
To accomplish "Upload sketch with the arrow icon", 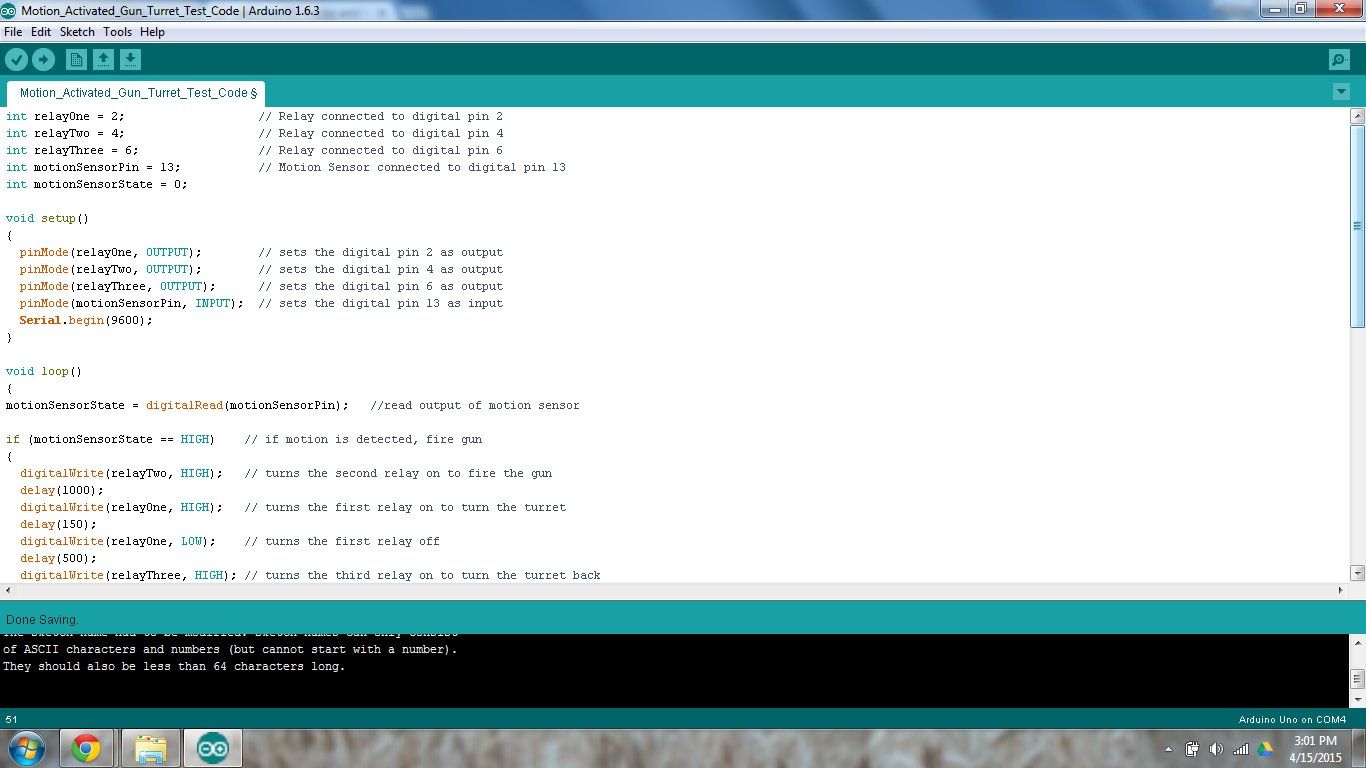I will point(43,60).
